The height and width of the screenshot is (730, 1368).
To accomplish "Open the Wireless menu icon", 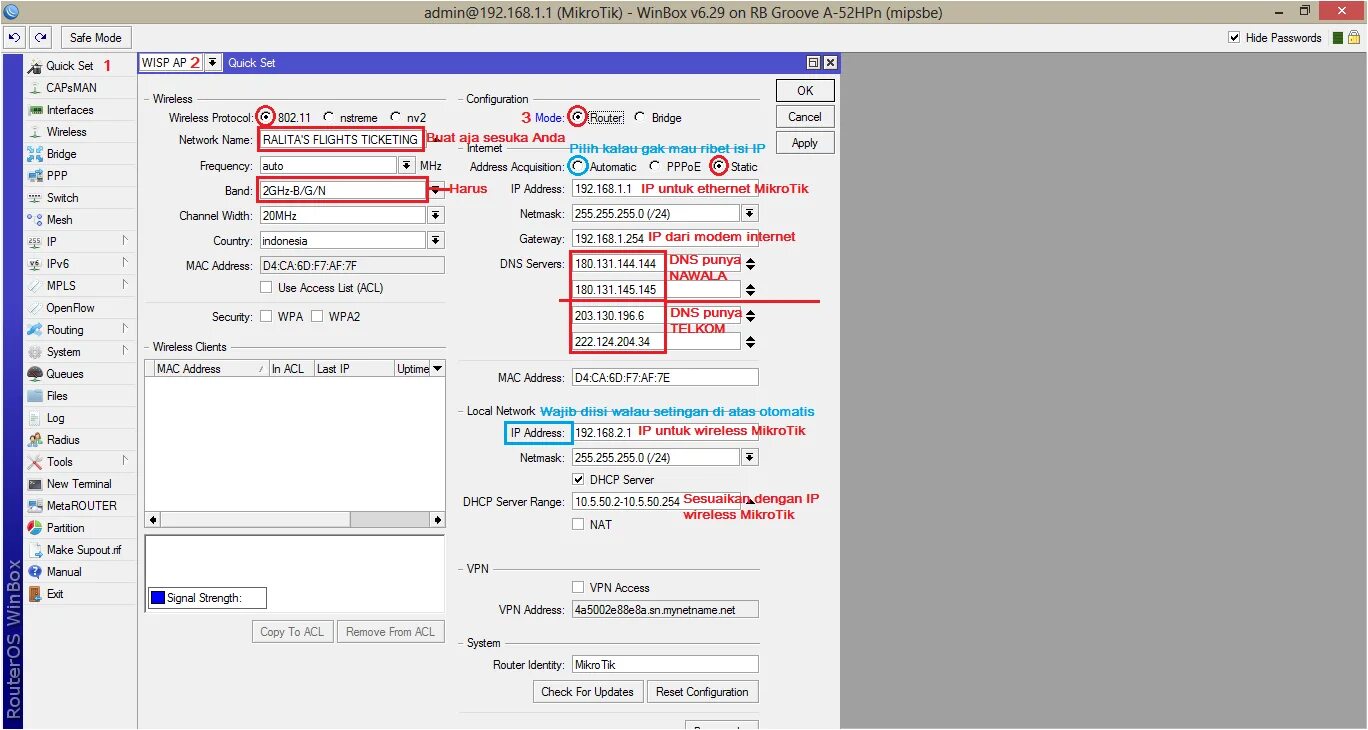I will point(35,132).
